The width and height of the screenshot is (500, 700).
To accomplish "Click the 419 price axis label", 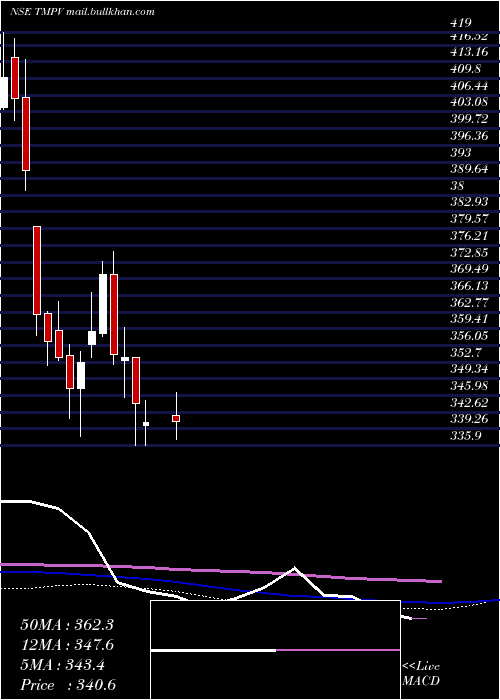I will [x=461, y=23].
